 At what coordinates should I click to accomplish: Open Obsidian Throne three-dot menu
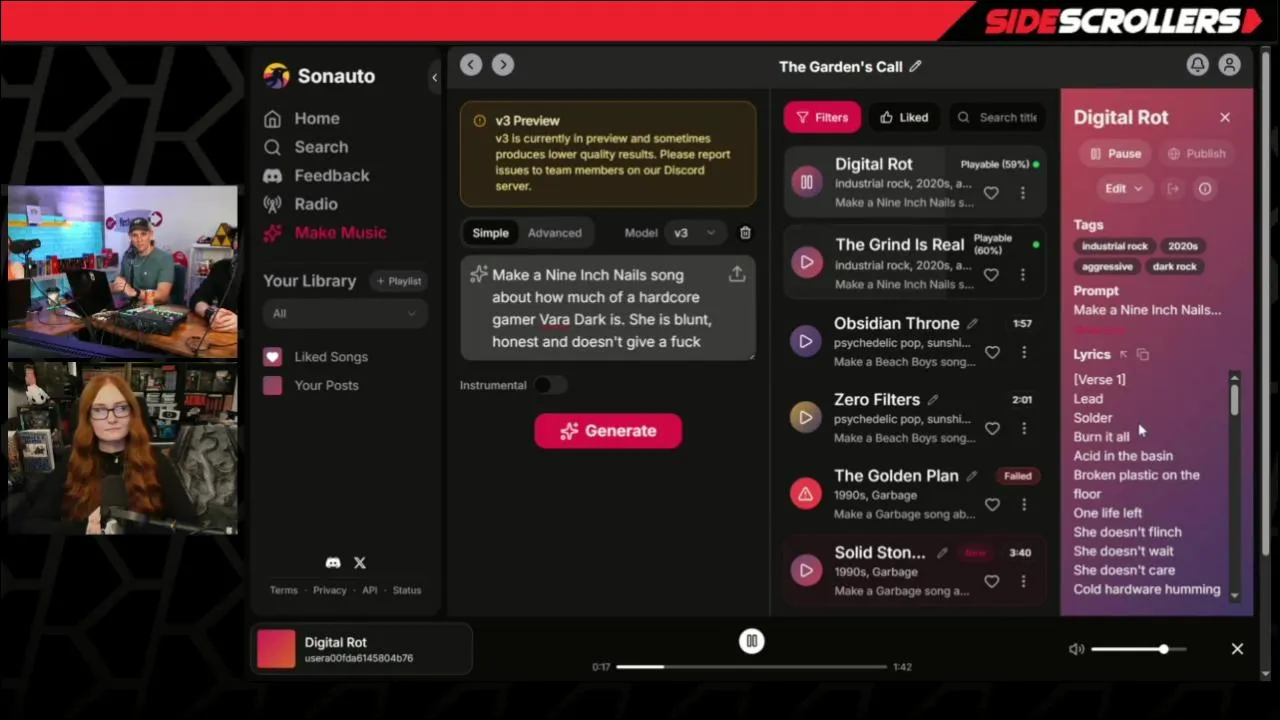point(1023,352)
